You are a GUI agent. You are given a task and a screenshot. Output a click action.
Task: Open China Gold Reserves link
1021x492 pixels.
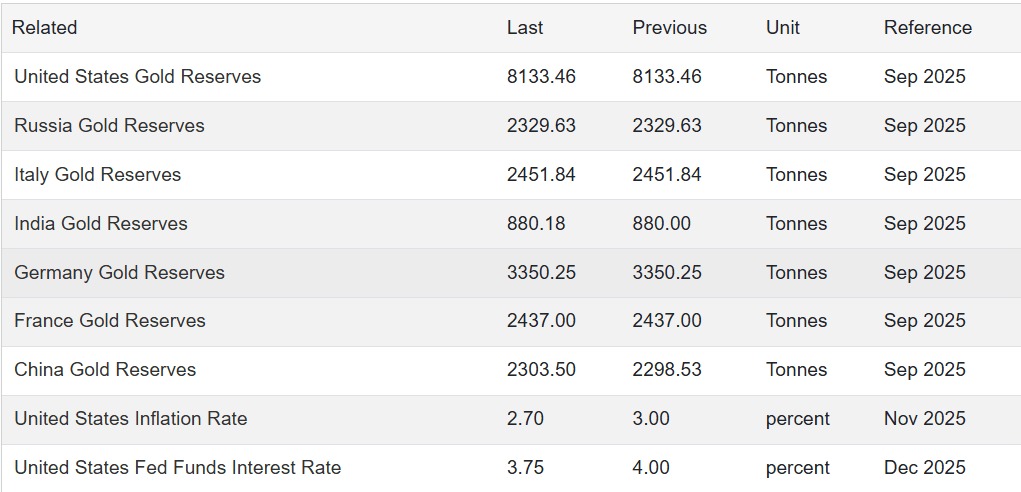(105, 370)
